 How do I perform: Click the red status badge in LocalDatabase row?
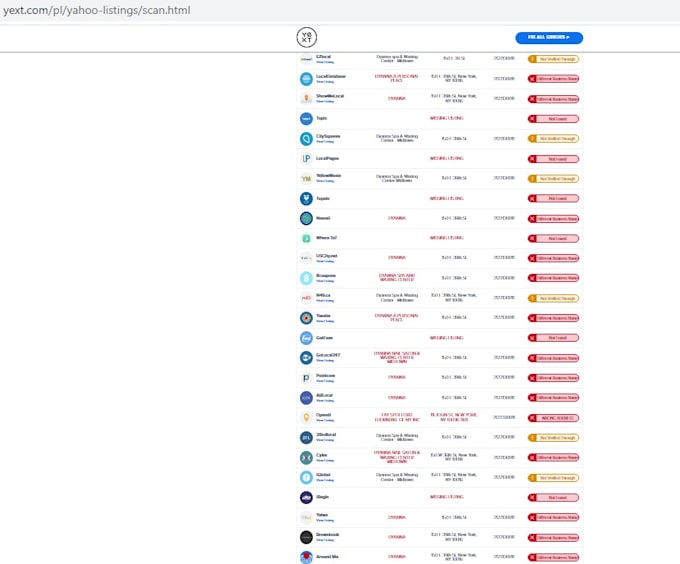(x=553, y=79)
